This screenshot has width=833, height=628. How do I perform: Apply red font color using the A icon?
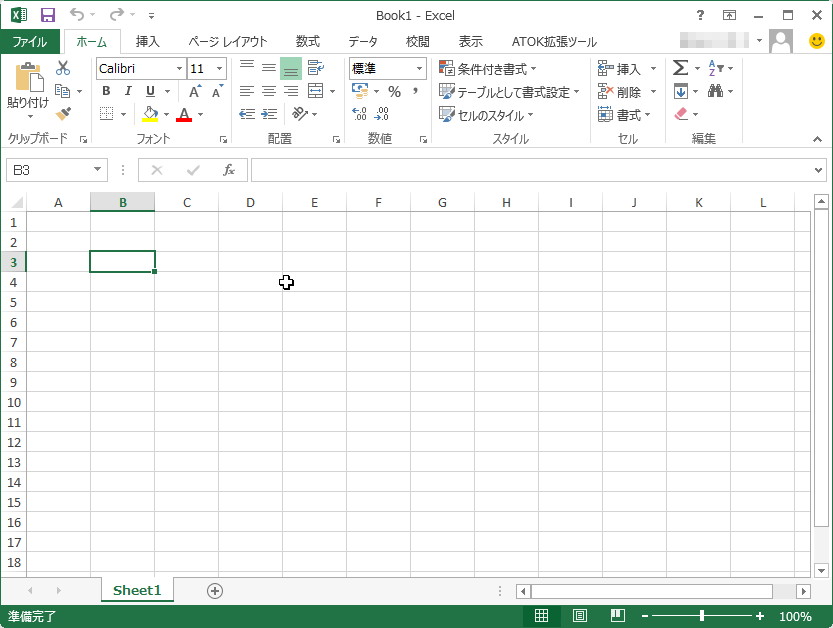click(x=183, y=113)
